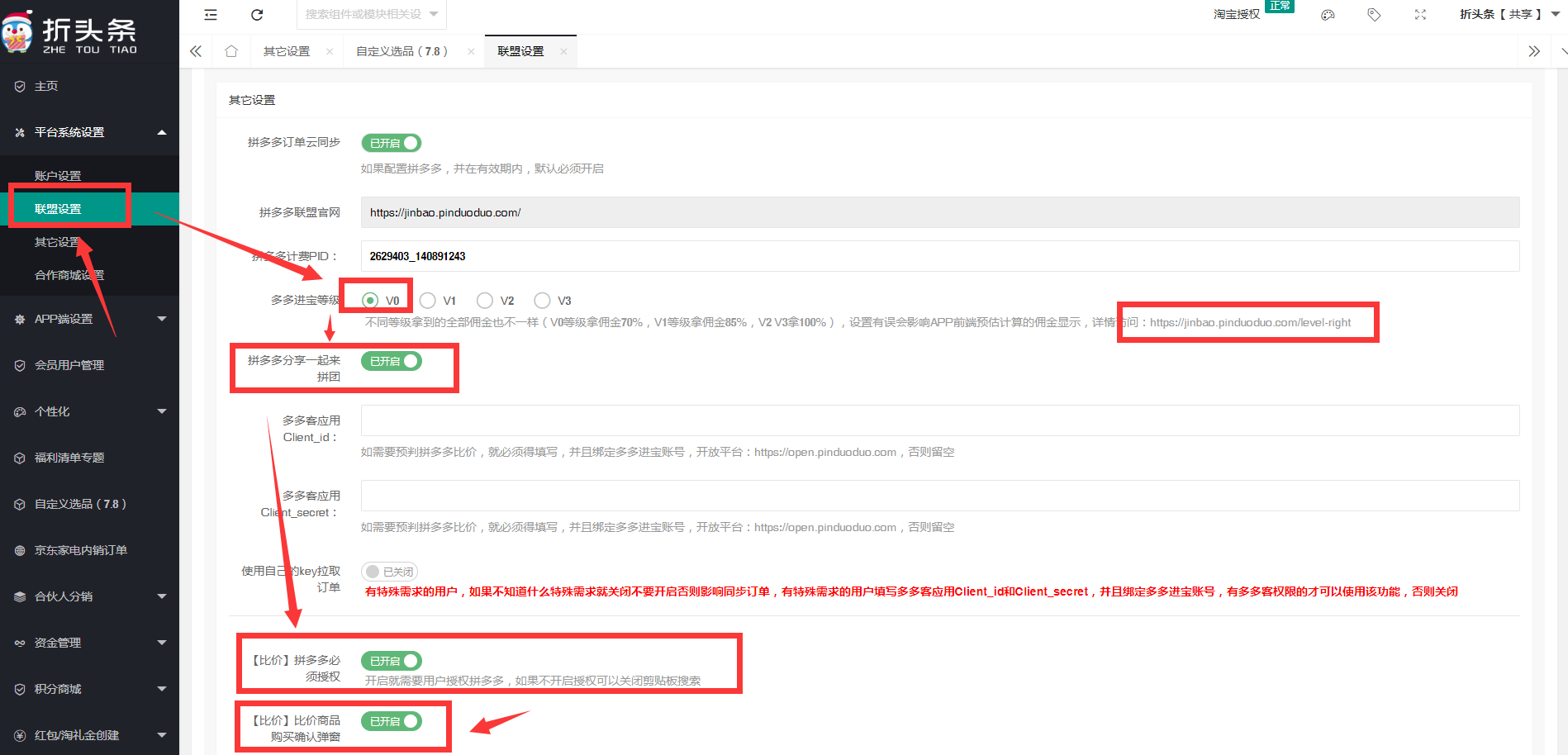
Task: Expand 红包/淘礼金创建 menu group
Action: 162,735
